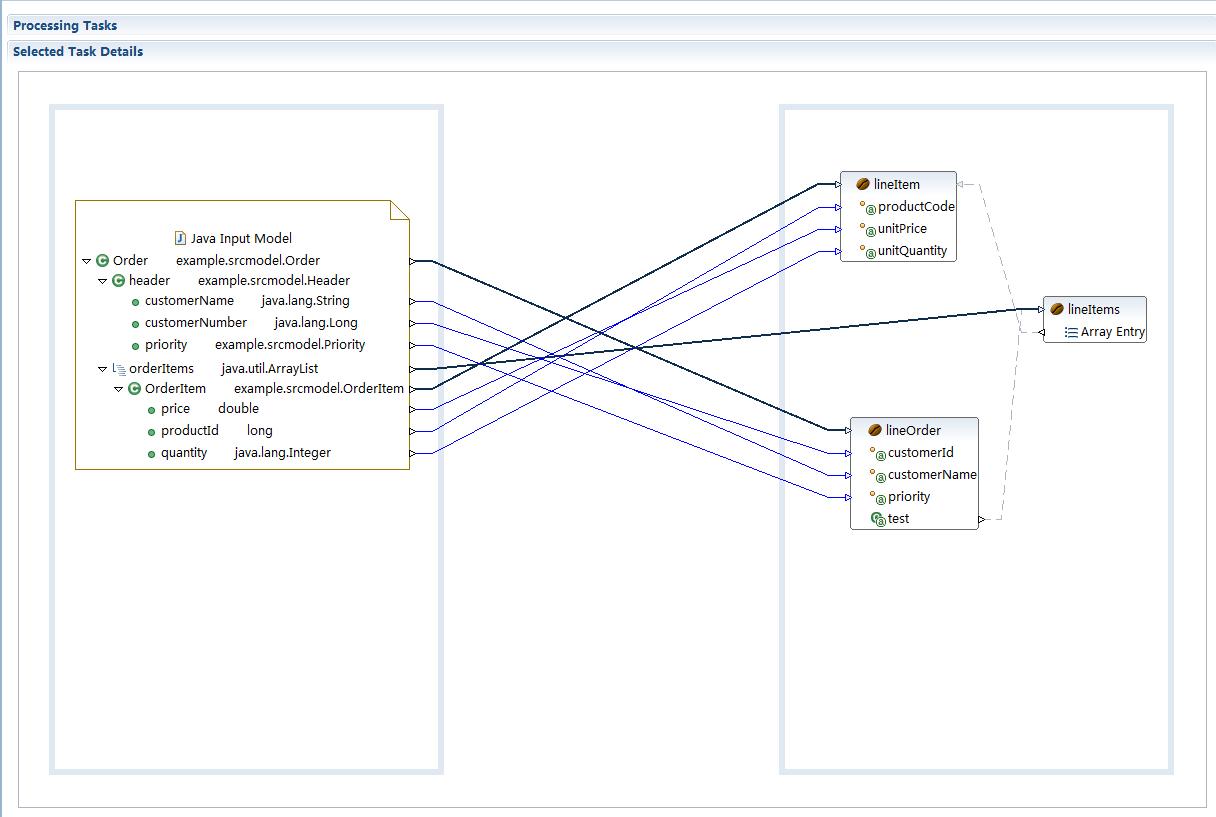
Task: Select the Array Entry label
Action: pyautogui.click(x=1113, y=332)
